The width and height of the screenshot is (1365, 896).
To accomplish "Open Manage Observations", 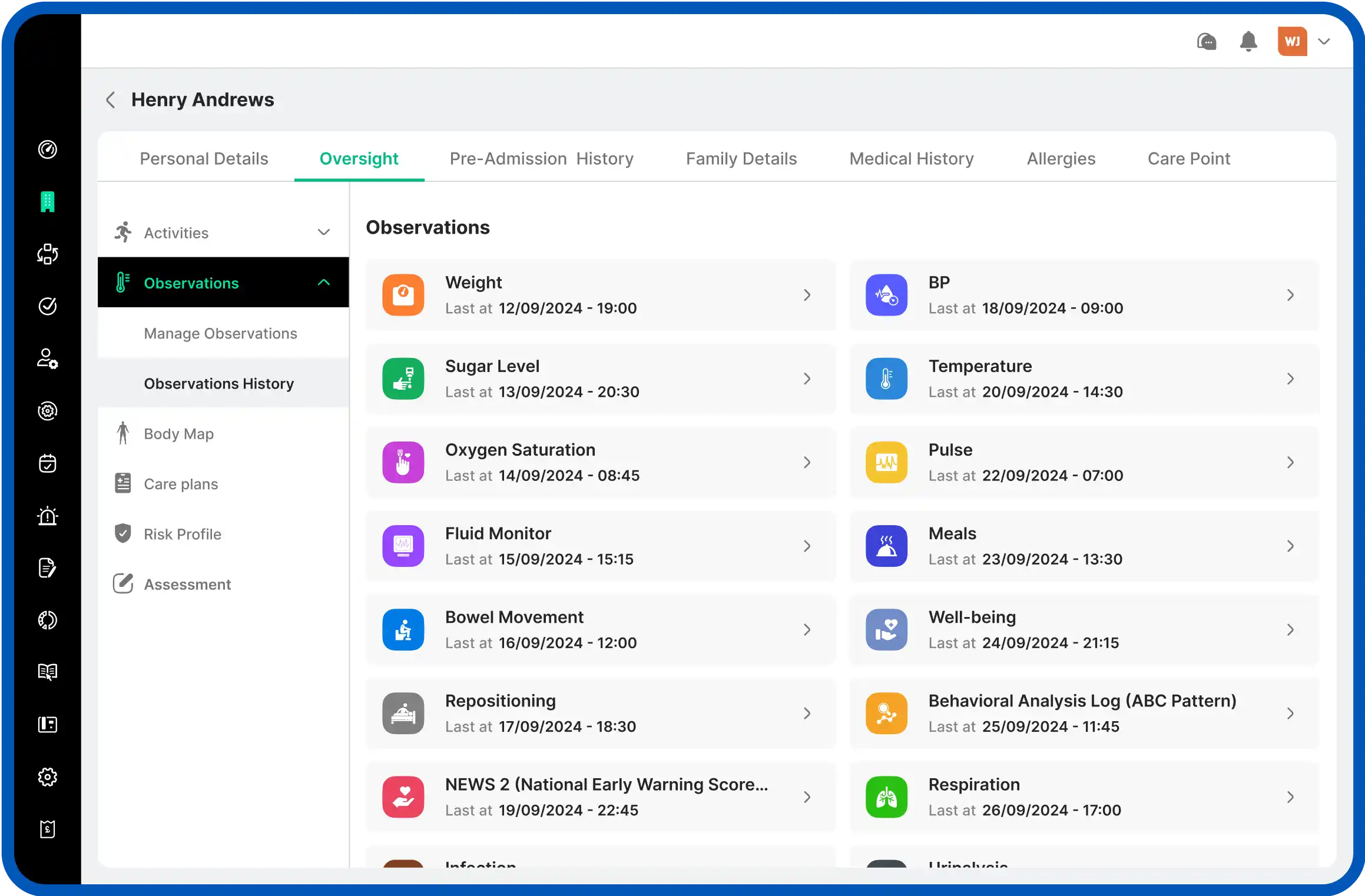I will click(x=221, y=333).
